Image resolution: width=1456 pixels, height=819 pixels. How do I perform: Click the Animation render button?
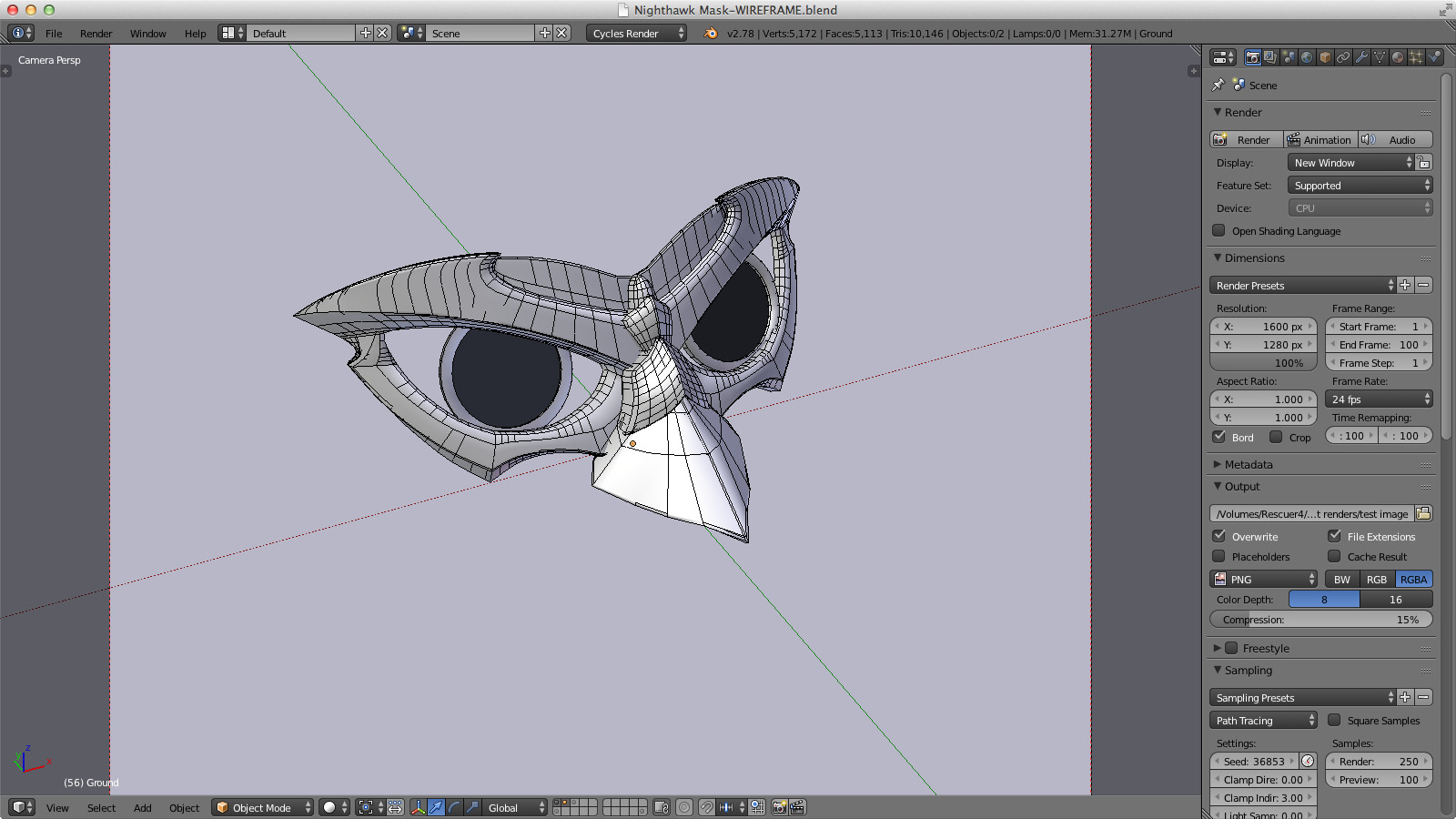(1320, 139)
